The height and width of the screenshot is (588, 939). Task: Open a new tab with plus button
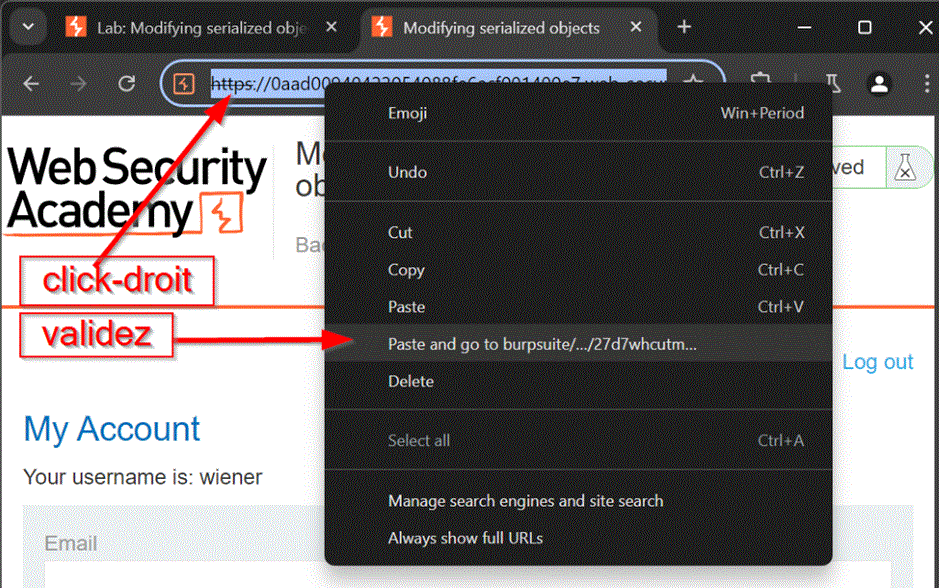[x=684, y=27]
